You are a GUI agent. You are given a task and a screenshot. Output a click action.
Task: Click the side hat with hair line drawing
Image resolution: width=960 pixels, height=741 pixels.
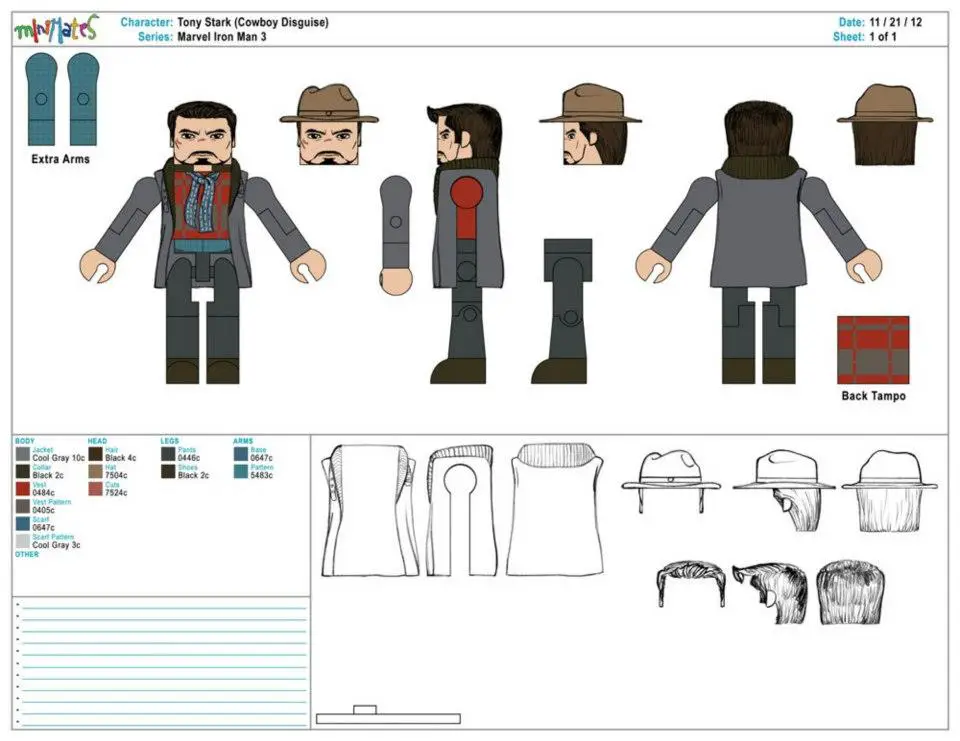tap(784, 490)
